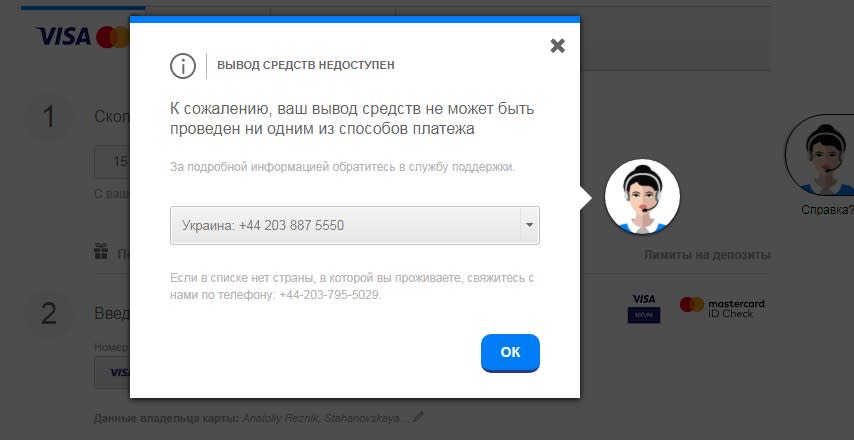Click step 2 number circle

[49, 314]
